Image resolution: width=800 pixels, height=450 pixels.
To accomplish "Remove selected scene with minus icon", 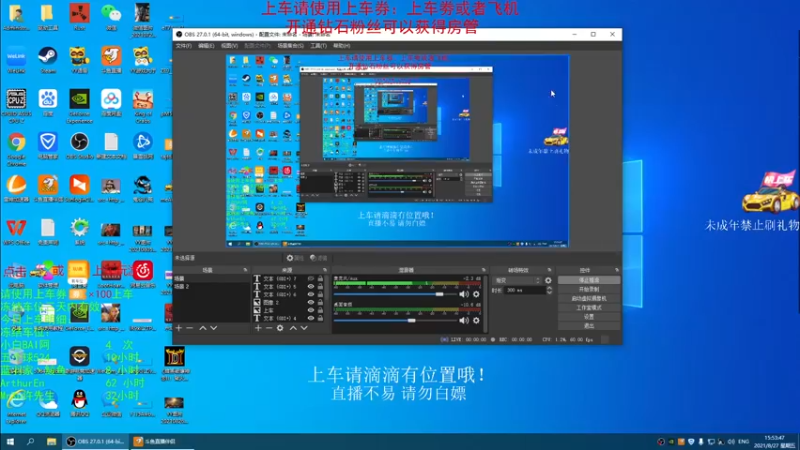I will point(190,328).
